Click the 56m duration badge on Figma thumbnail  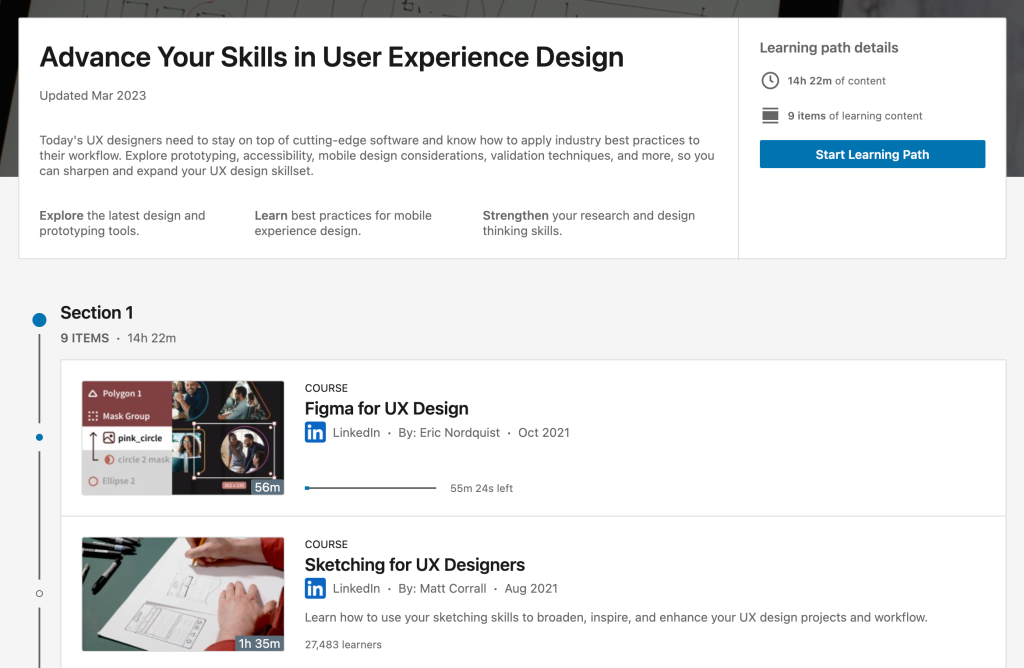(x=267, y=487)
